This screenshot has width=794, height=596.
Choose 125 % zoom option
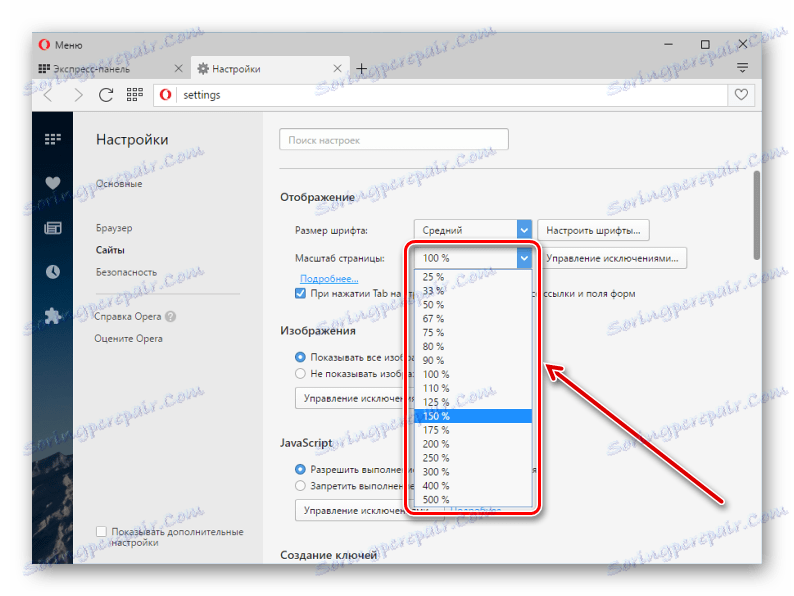pyautogui.click(x=473, y=402)
